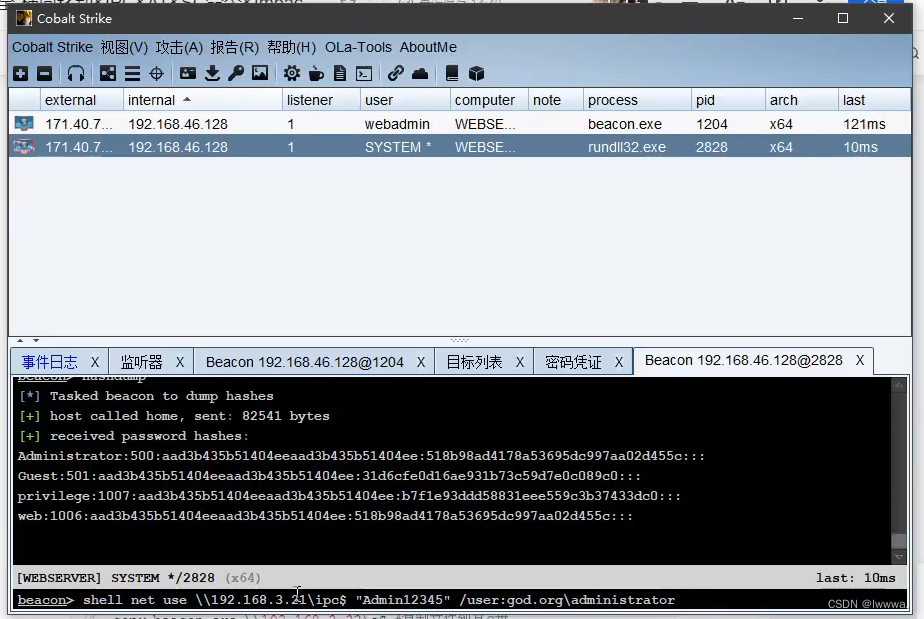This screenshot has width=924, height=619.
Task: Open credentials via the ID card icon
Action: [188, 74]
